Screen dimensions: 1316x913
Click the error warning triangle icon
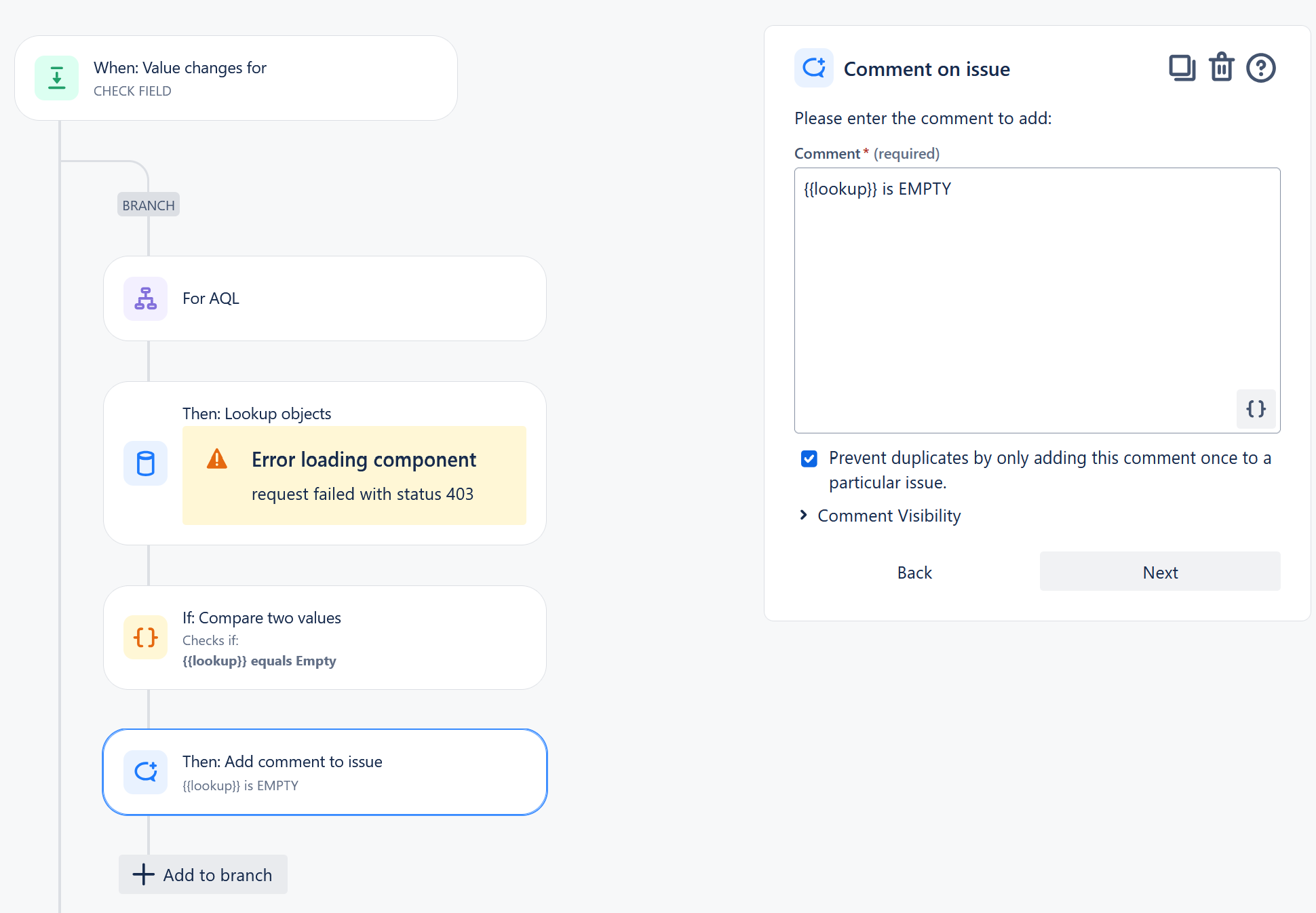tap(216, 460)
